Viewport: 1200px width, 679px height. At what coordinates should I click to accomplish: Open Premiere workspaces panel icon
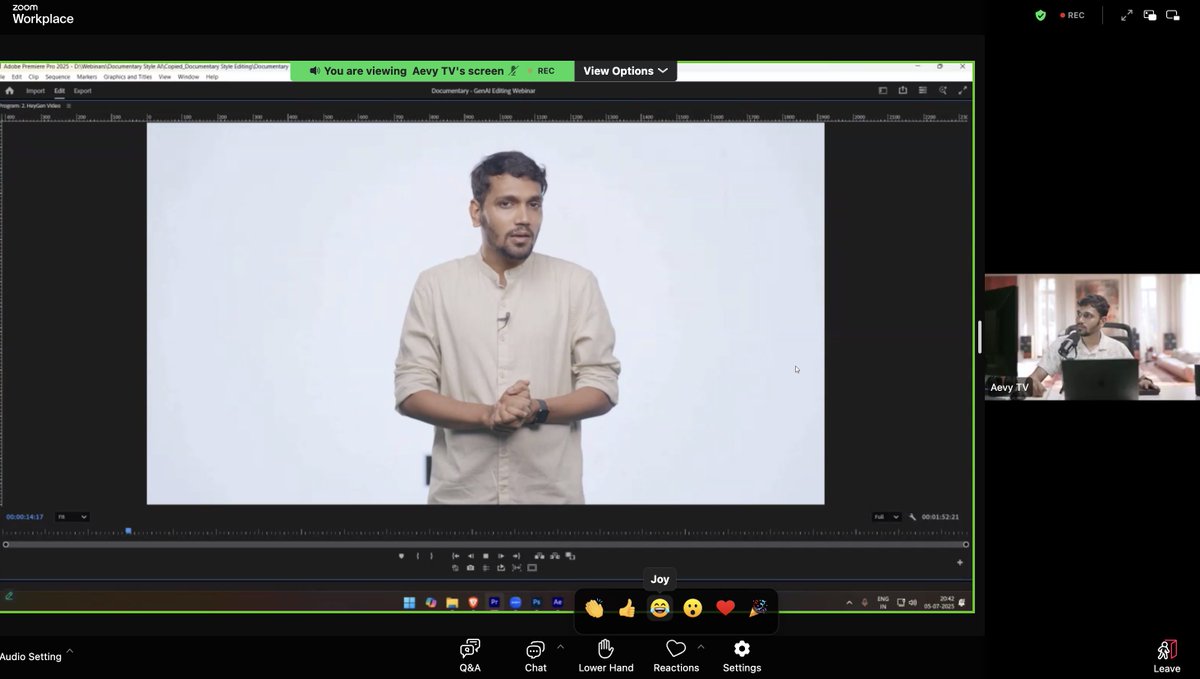[x=883, y=90]
